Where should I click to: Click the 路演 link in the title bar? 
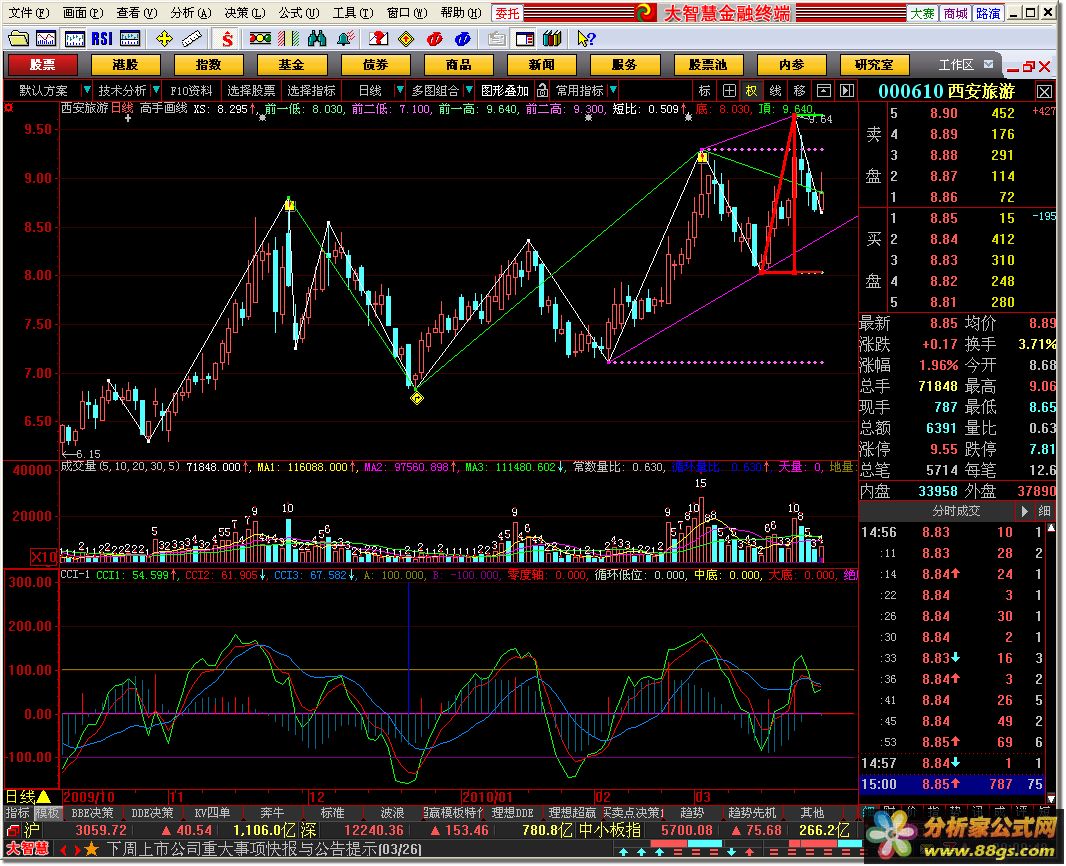pyautogui.click(x=988, y=13)
